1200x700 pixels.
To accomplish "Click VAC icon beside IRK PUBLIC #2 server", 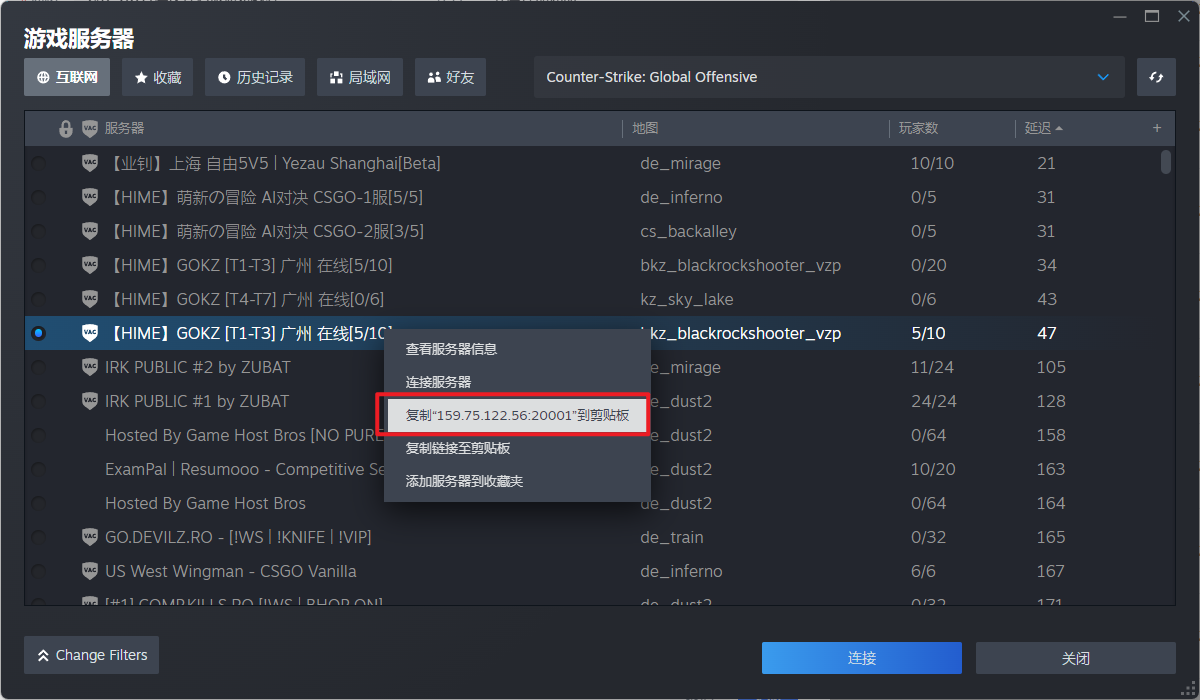I will click(90, 367).
